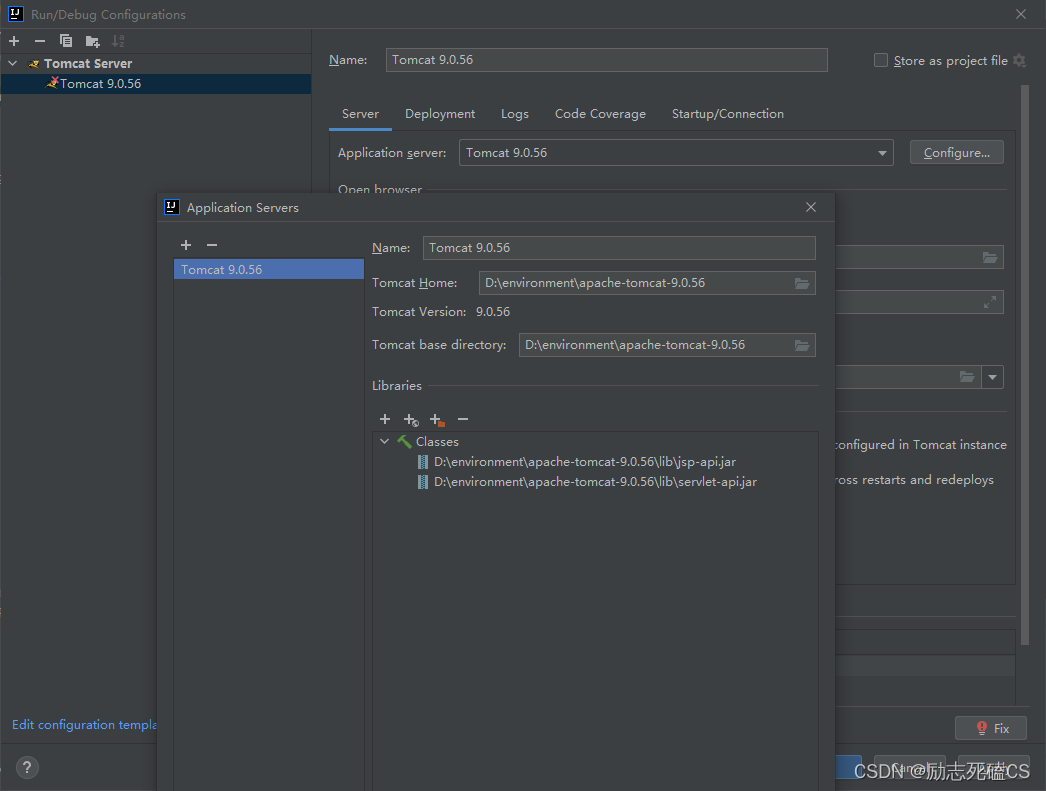Click the Fix button

[x=991, y=728]
